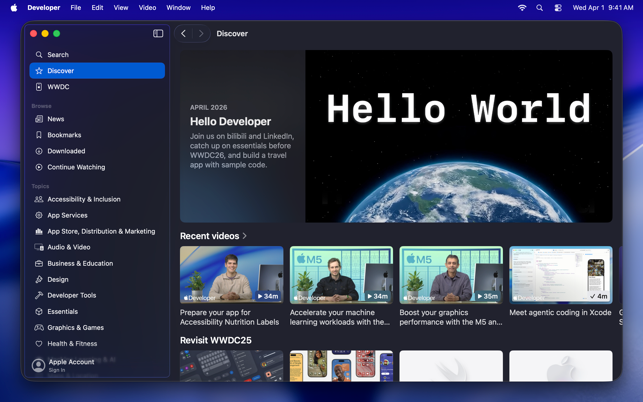Click the Revisit WWDC25 heading
643x402 pixels.
pos(216,340)
